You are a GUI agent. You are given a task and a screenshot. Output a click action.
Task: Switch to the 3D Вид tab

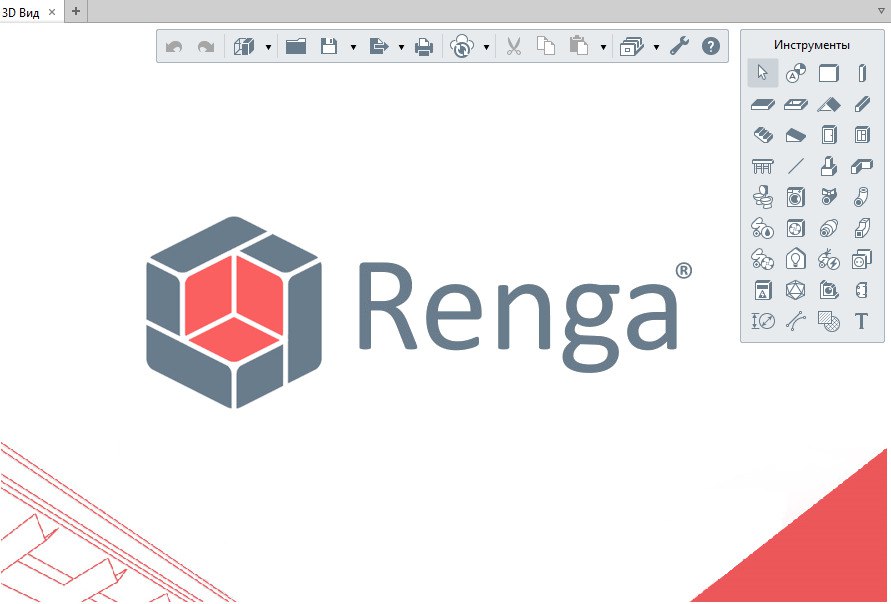21,12
